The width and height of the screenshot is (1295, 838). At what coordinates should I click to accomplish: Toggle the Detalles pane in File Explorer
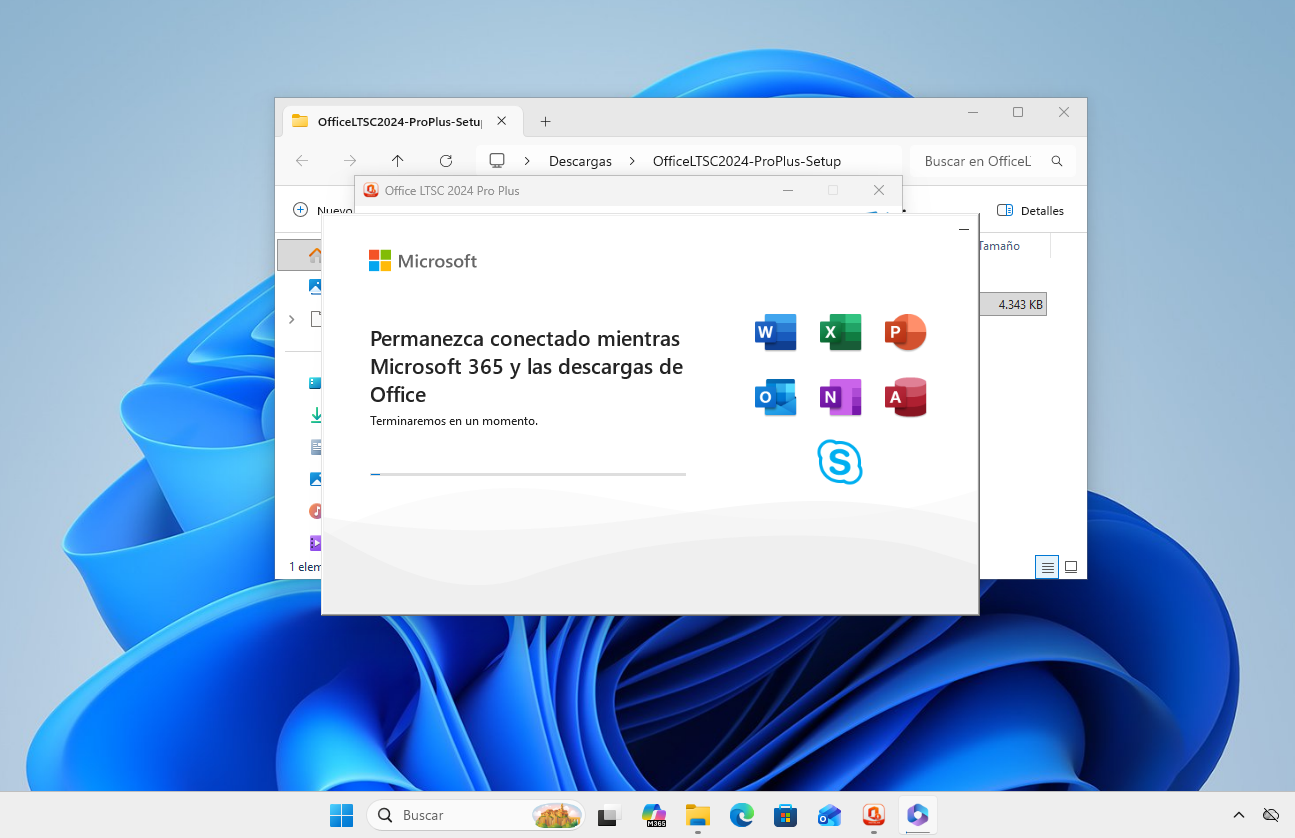(1031, 210)
